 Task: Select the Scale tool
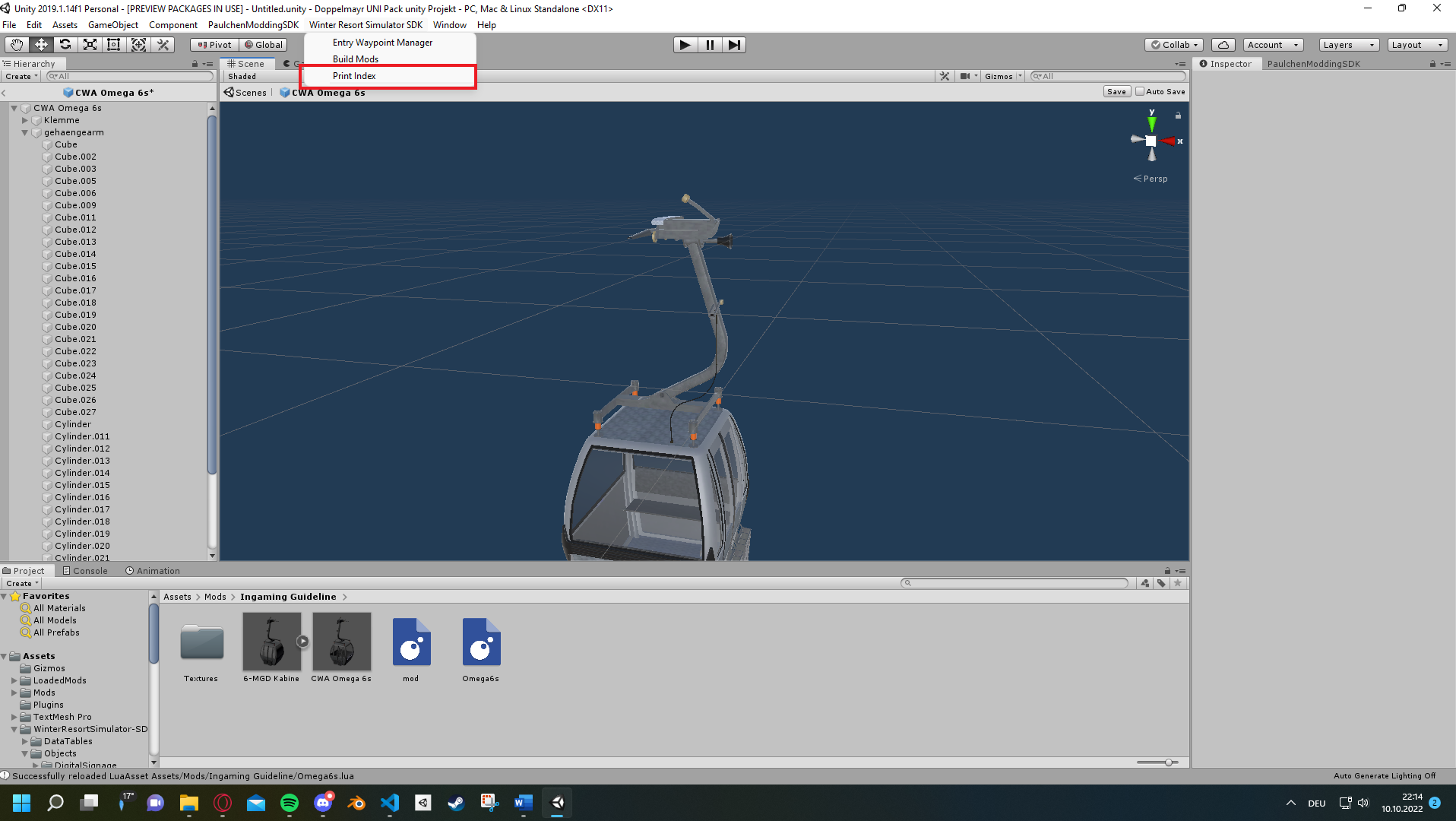(x=90, y=45)
